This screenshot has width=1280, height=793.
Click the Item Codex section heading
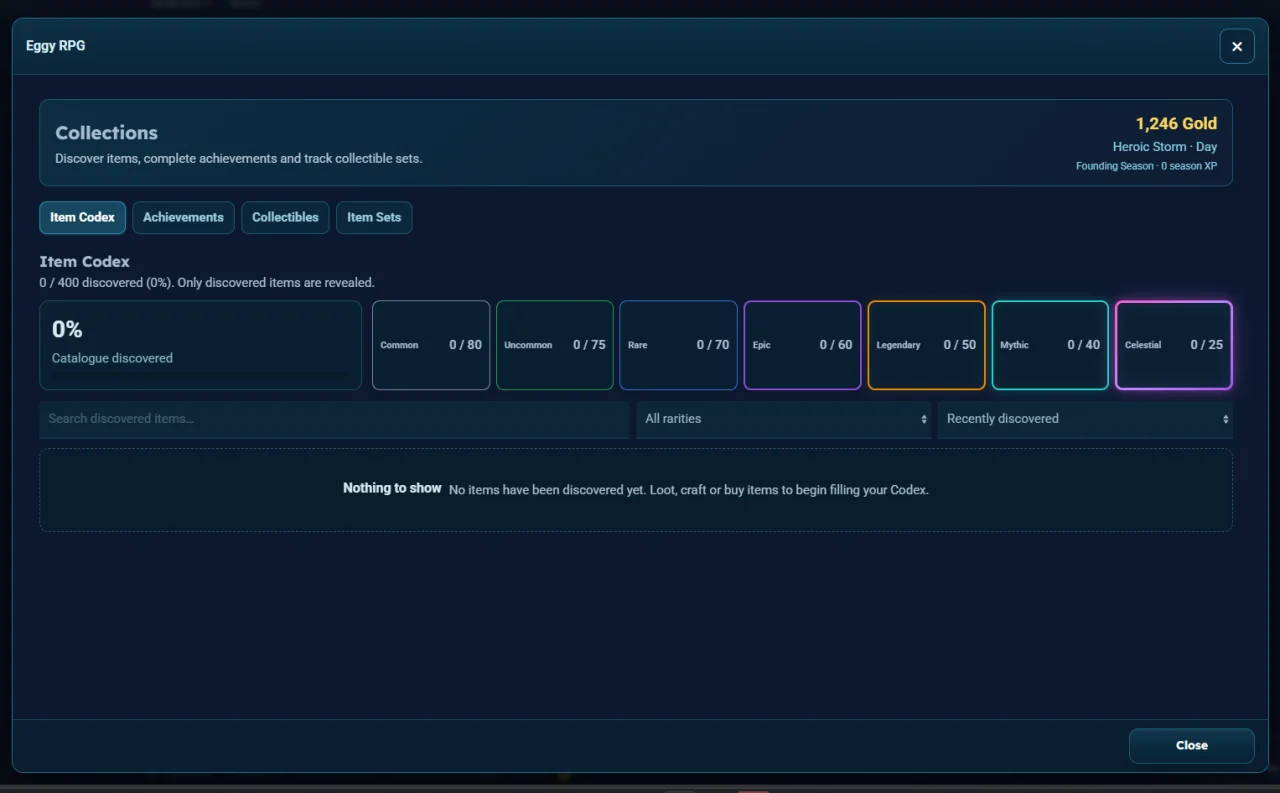(84, 262)
